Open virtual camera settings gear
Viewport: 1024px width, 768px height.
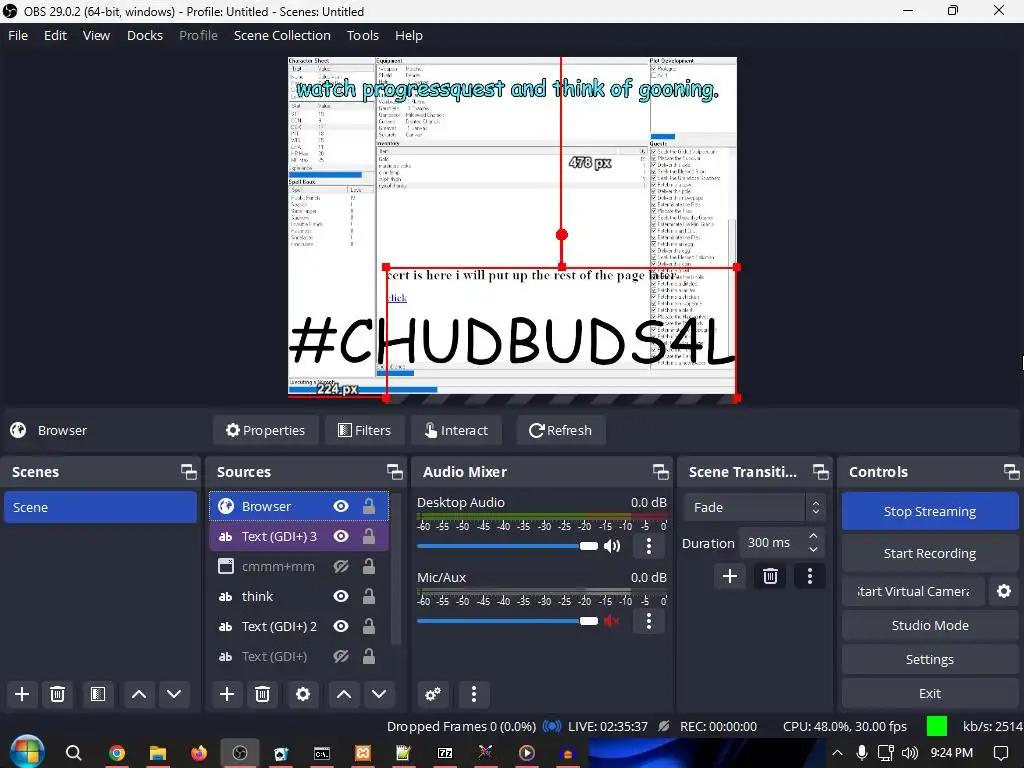1004,591
